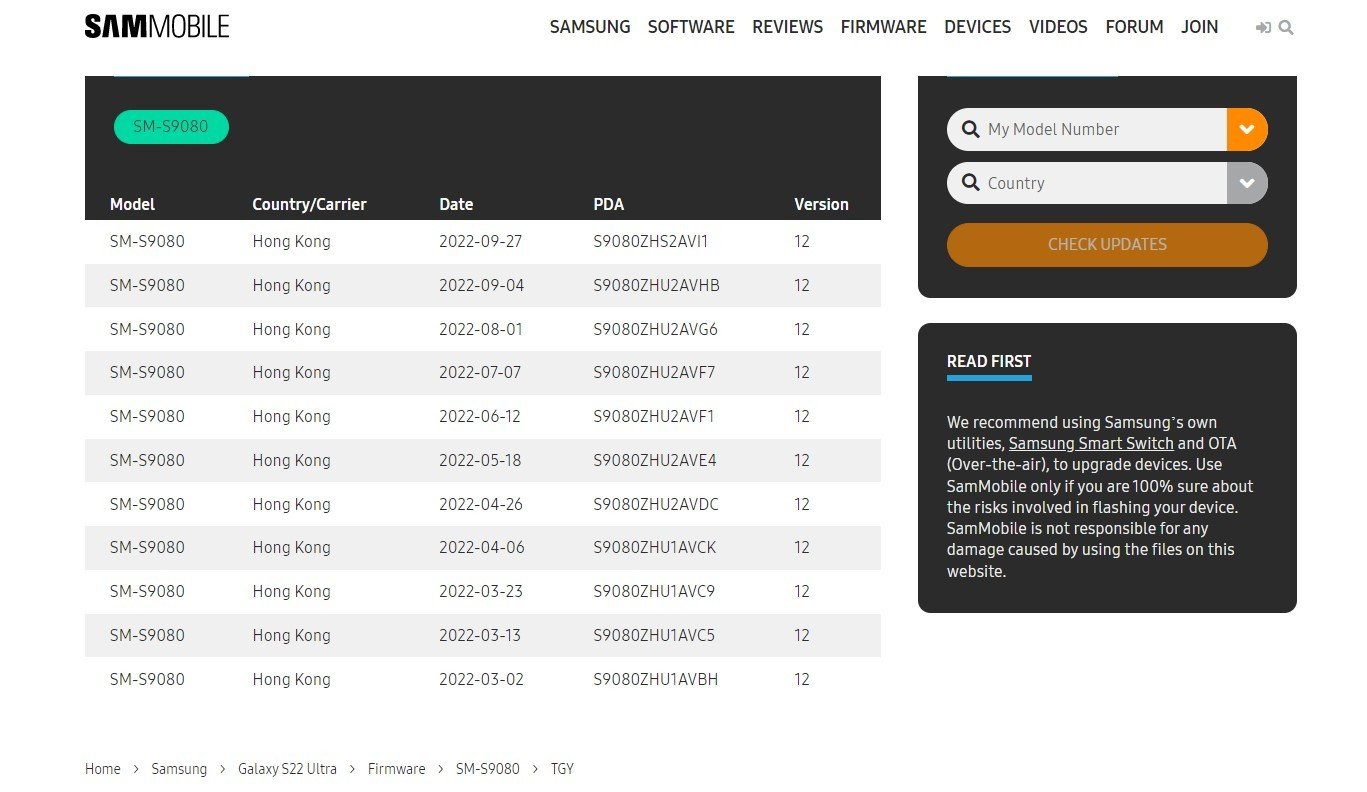Open the VIDEOS menu item
Image resolution: width=1367 pixels, height=792 pixels.
[1058, 27]
